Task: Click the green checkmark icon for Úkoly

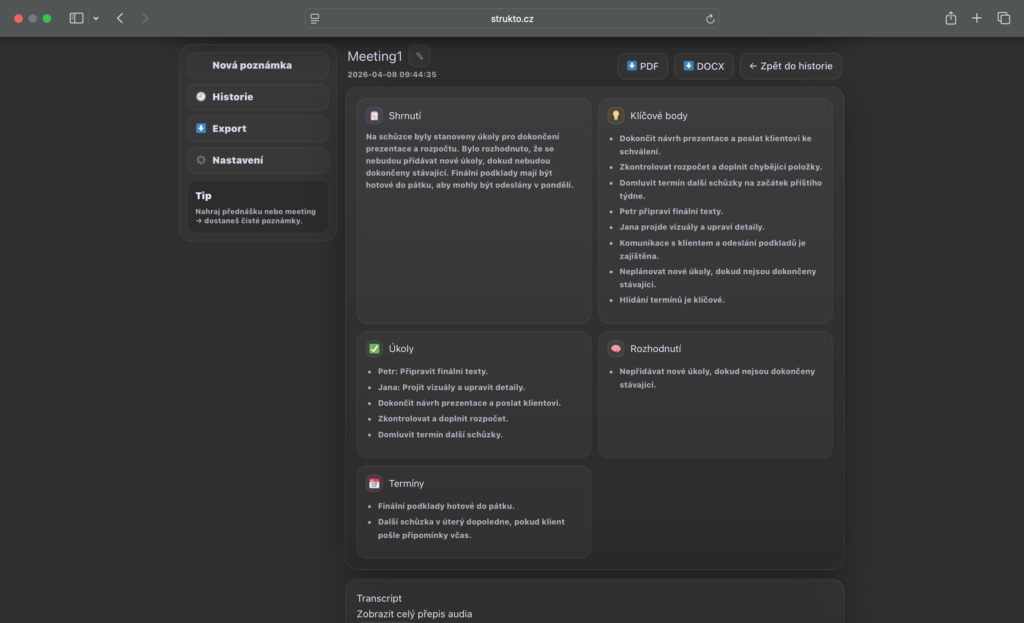Action: 374,349
